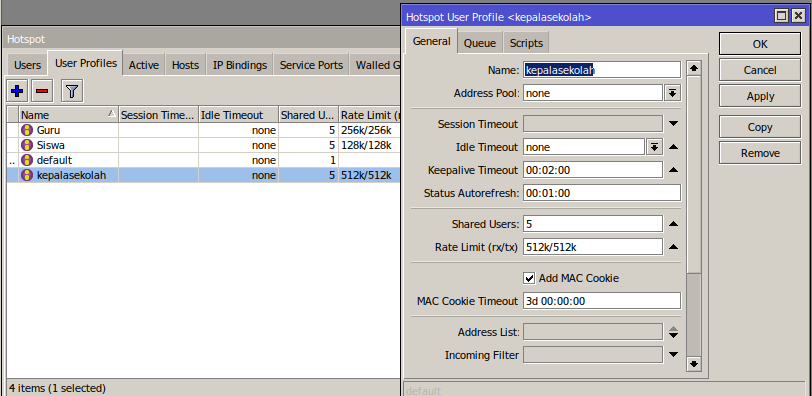Click the Shared Users input field

coord(593,224)
